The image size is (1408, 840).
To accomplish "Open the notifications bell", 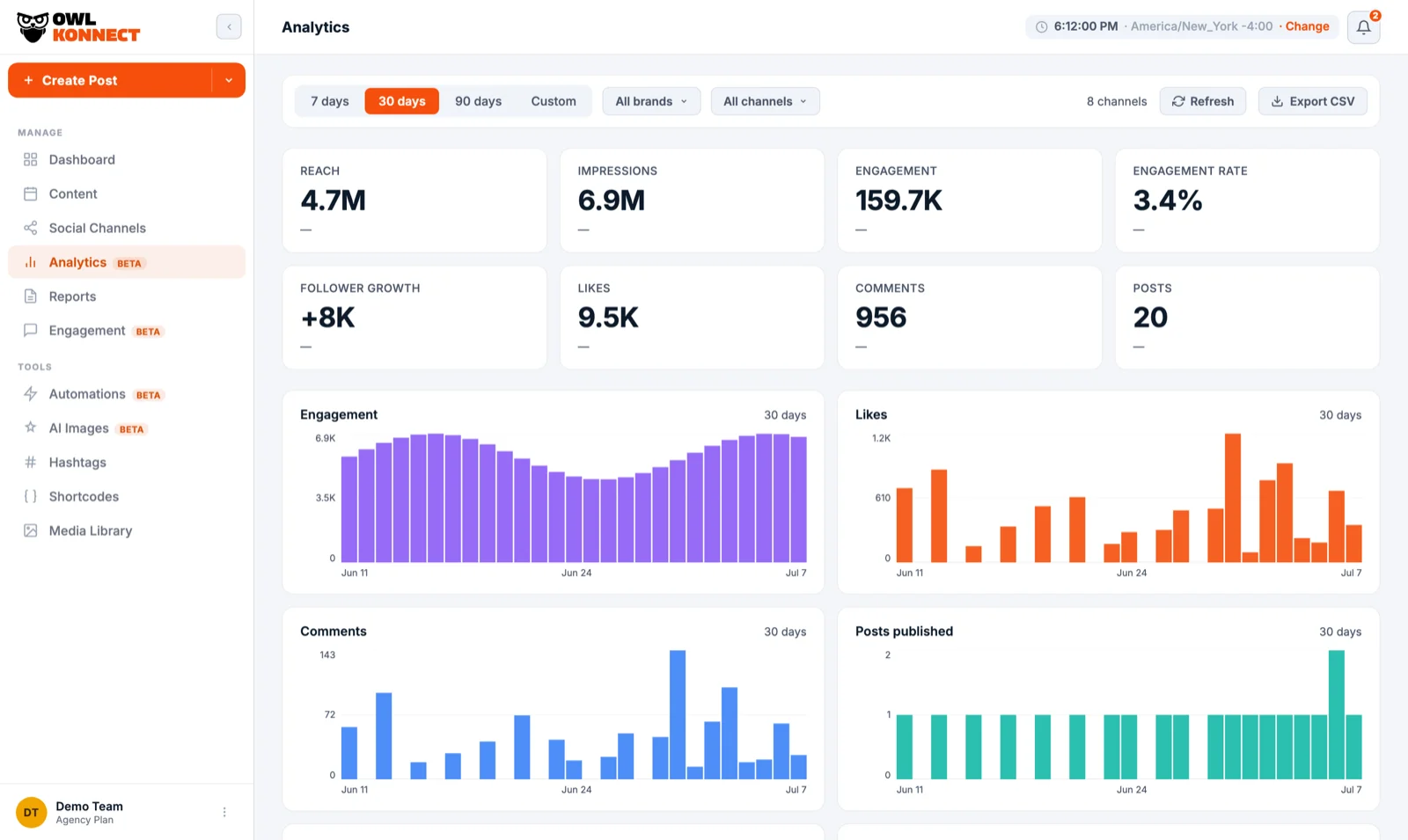I will point(1363,27).
